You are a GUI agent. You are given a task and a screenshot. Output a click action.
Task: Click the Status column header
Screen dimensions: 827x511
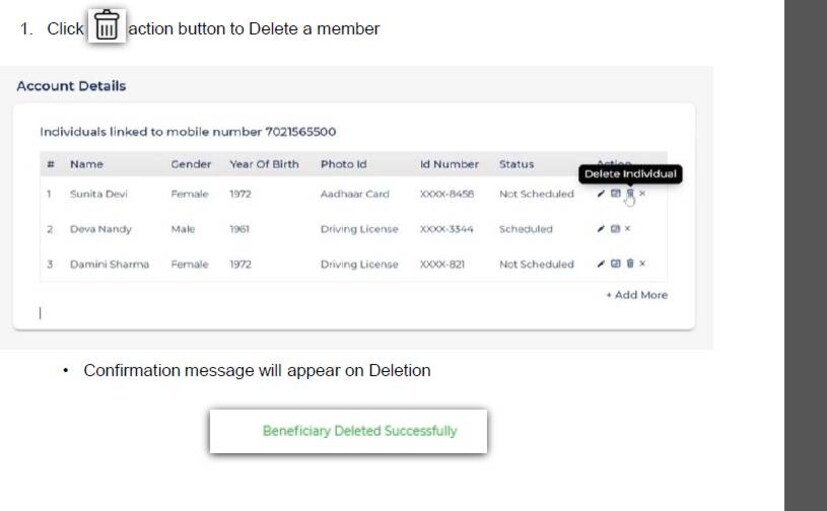(516, 164)
